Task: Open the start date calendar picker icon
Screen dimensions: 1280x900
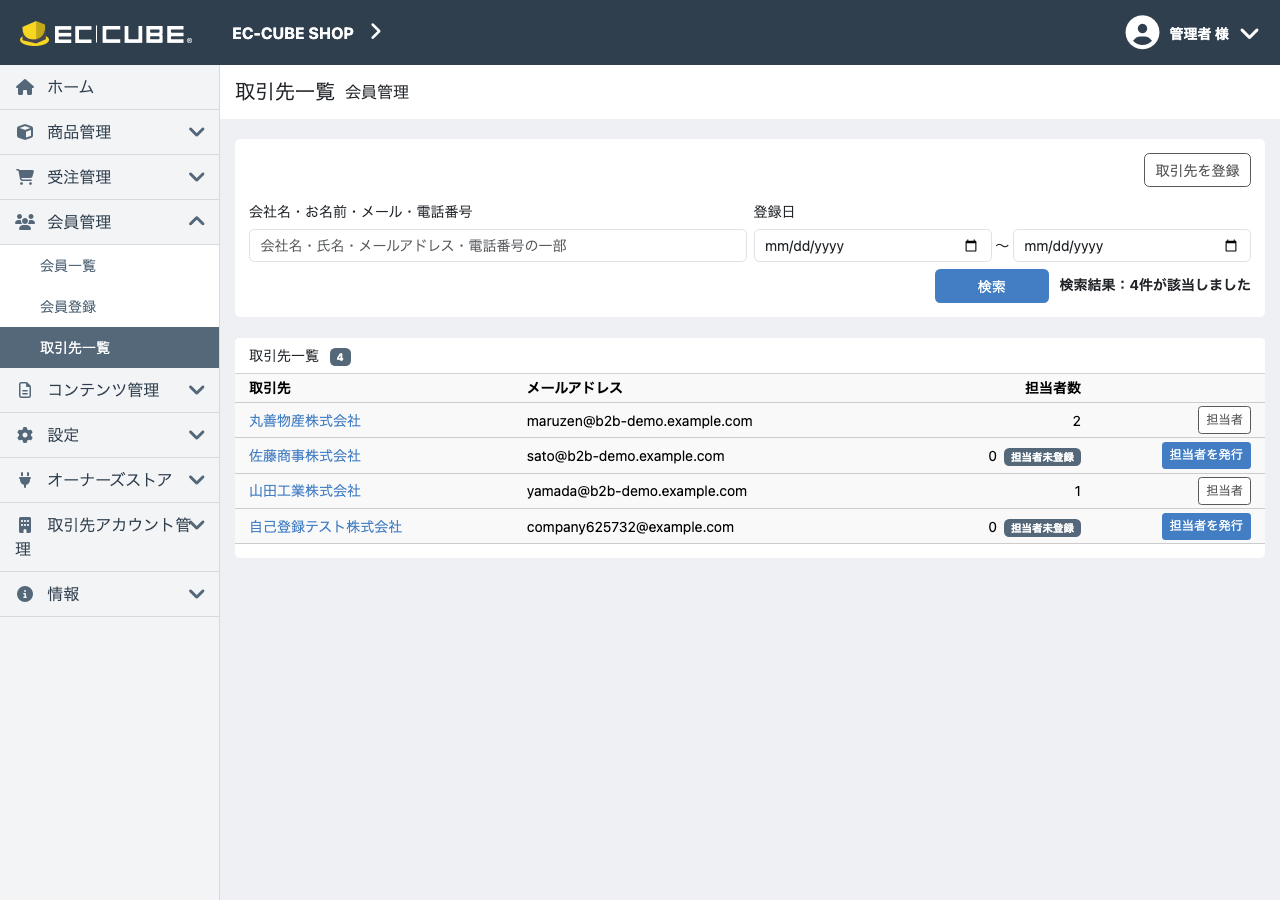Action: 970,246
